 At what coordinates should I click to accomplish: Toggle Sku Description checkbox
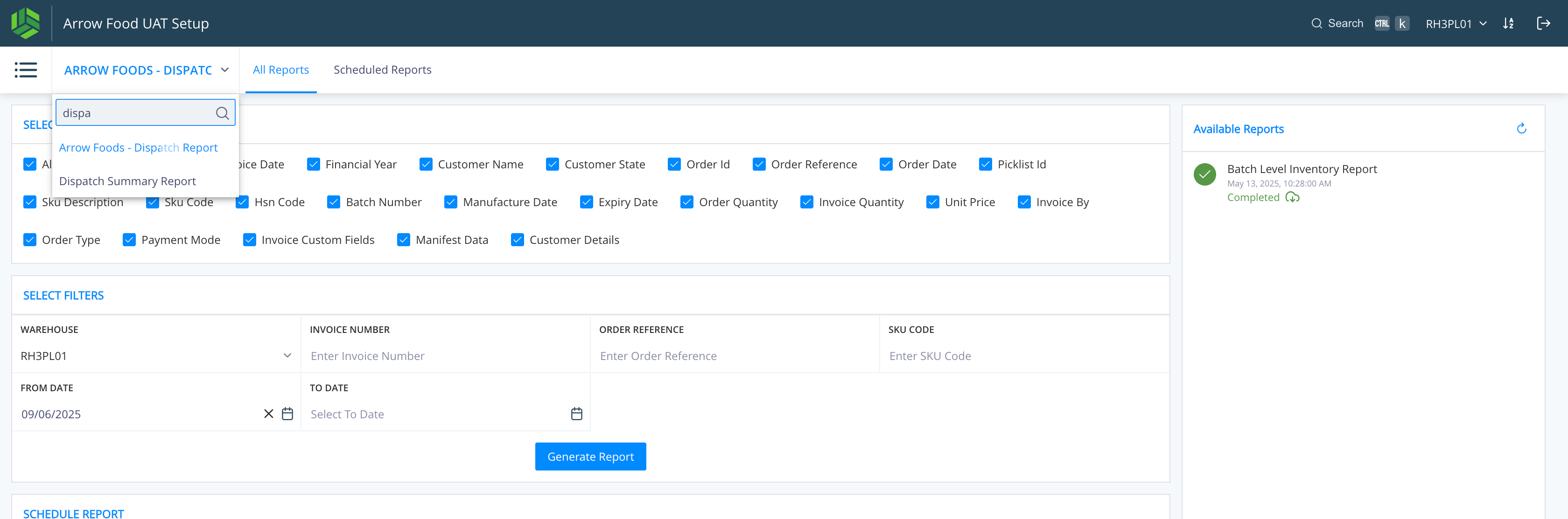(30, 202)
